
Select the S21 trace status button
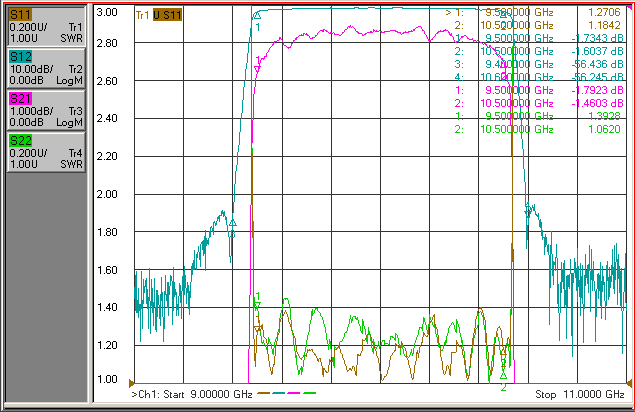(x=46, y=110)
